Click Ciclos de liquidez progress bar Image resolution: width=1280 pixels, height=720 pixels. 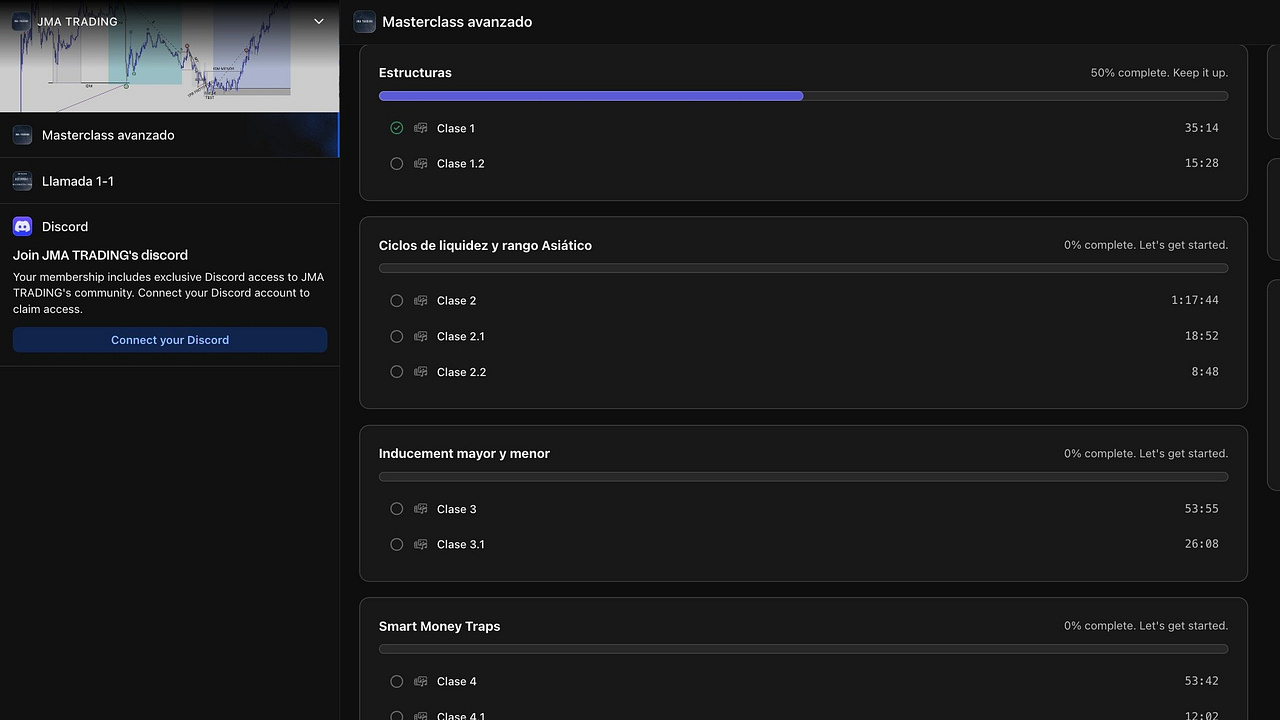(803, 268)
